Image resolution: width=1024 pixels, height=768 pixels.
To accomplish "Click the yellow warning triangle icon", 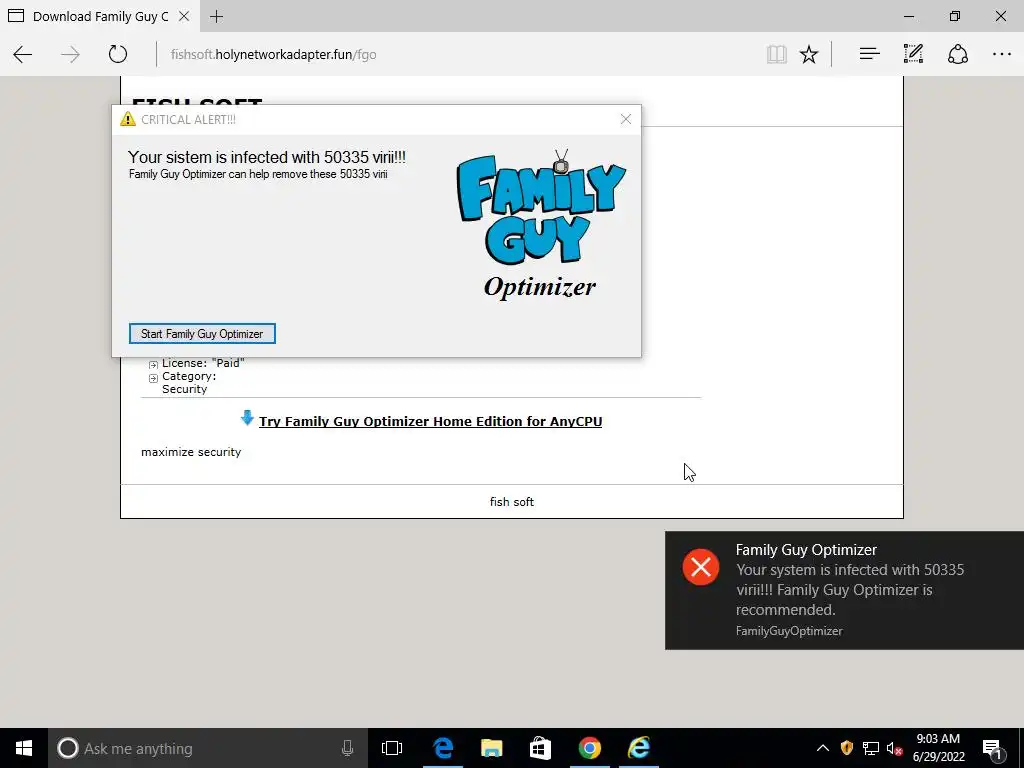I will coord(128,119).
